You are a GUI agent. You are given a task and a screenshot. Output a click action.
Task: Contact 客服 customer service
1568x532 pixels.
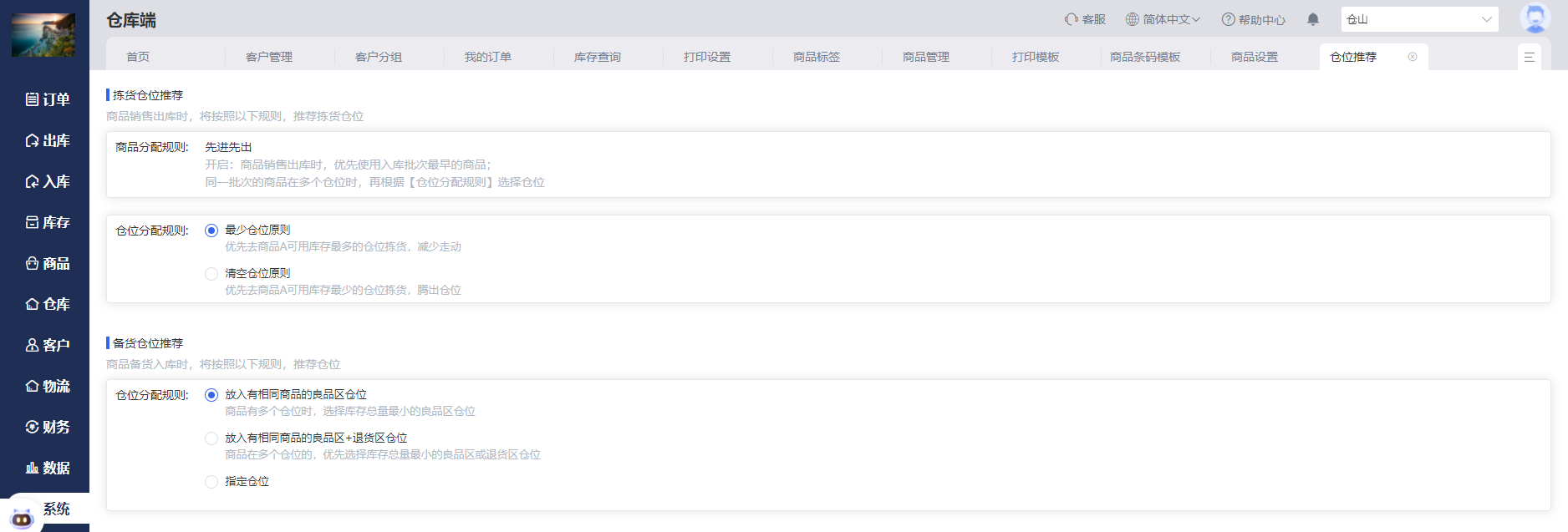coord(1085,19)
